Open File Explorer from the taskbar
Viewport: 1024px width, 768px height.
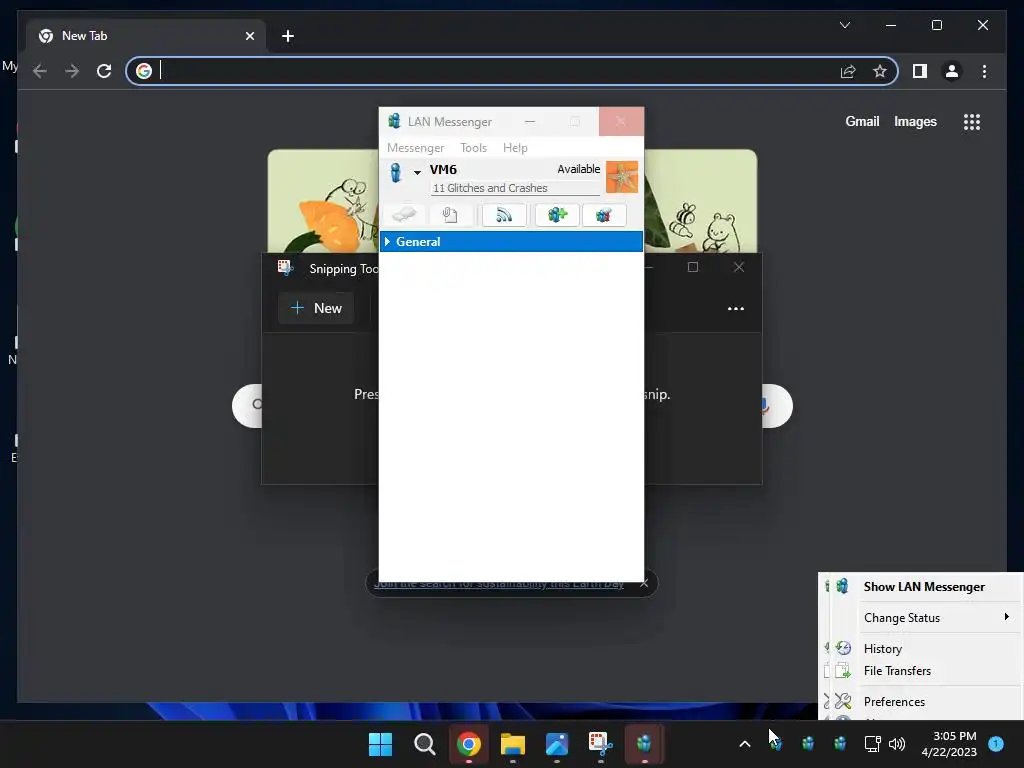click(513, 744)
